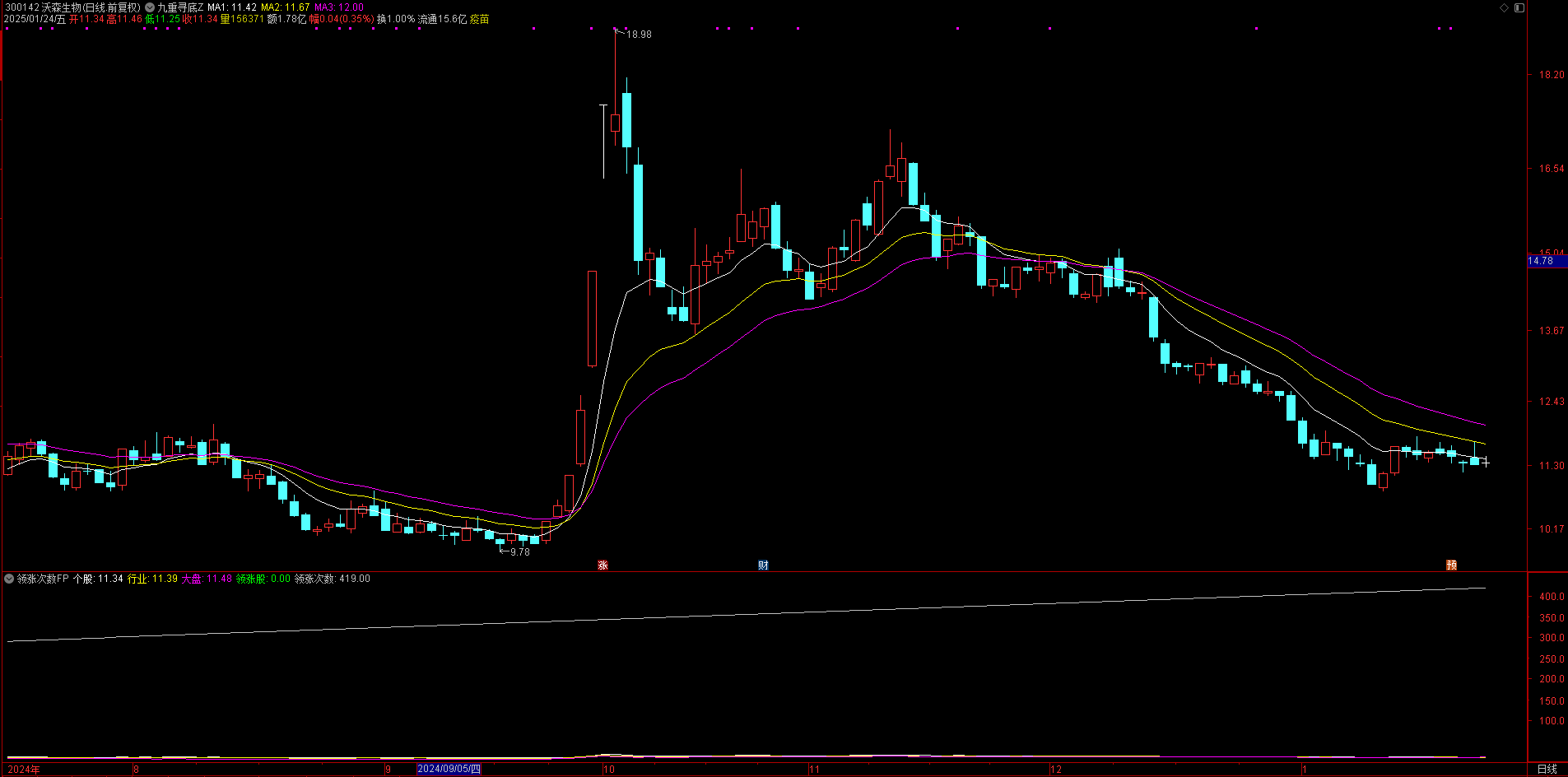Click the 幅0.04(0.35%) change value
The width and height of the screenshot is (1568, 777).
coord(342,19)
